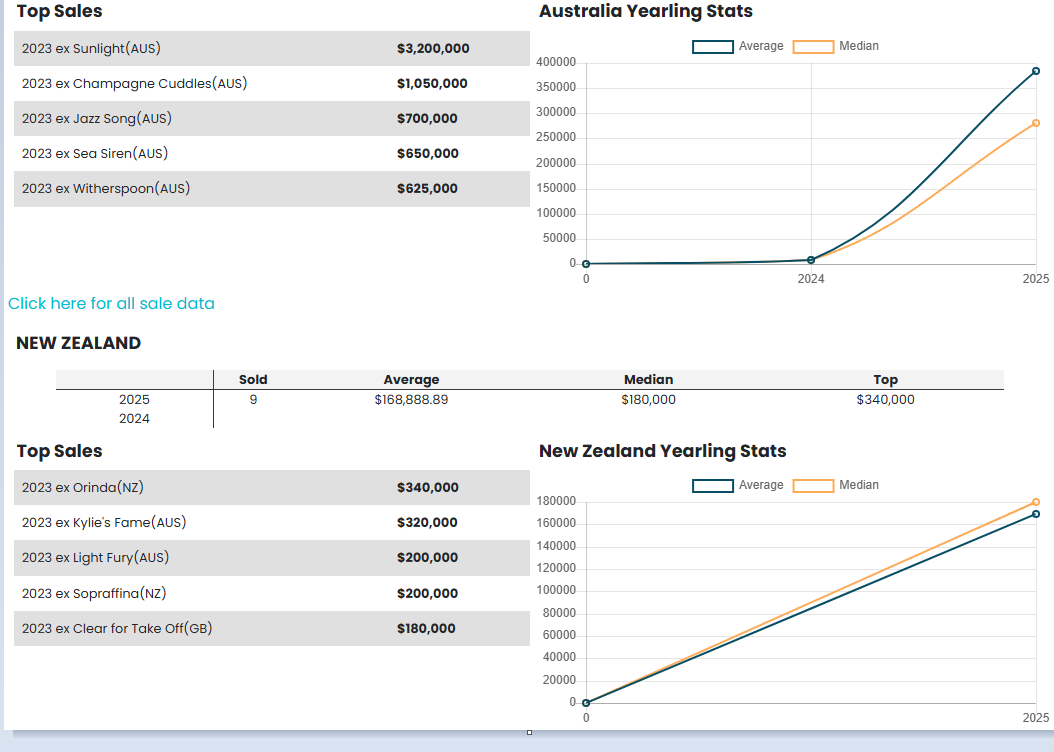Viewport: 1054px width, 752px height.
Task: Click the 2025 Median point on New Zealand chart
Action: [x=1036, y=502]
